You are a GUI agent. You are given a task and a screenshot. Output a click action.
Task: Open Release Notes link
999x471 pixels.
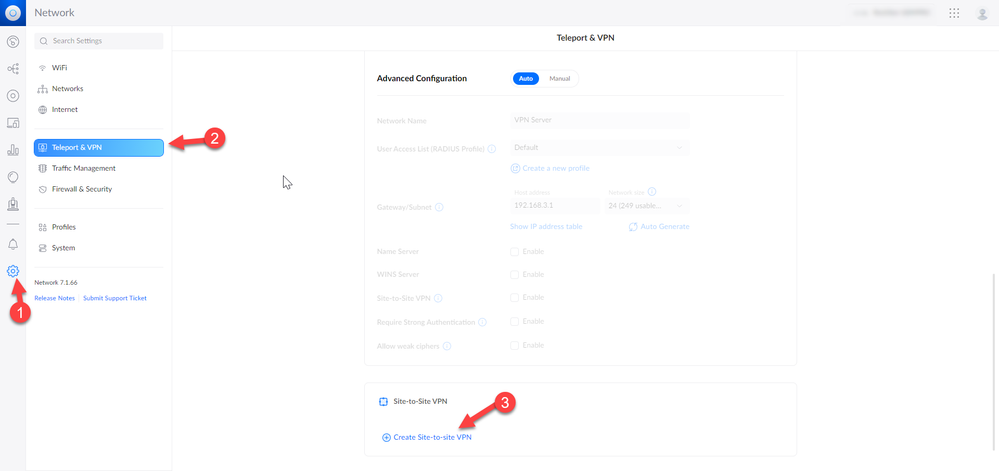[x=54, y=298]
